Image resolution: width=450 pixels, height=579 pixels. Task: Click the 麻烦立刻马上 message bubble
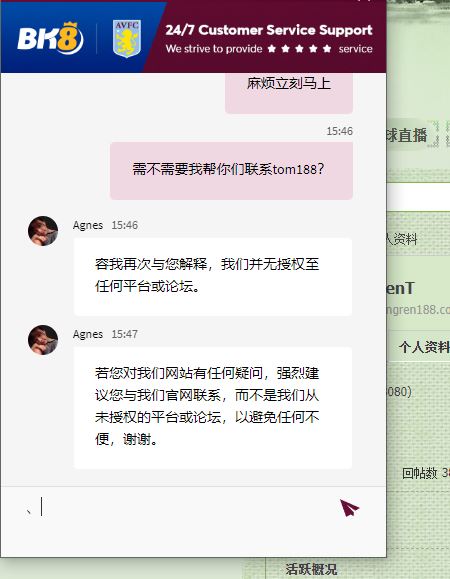[x=289, y=92]
